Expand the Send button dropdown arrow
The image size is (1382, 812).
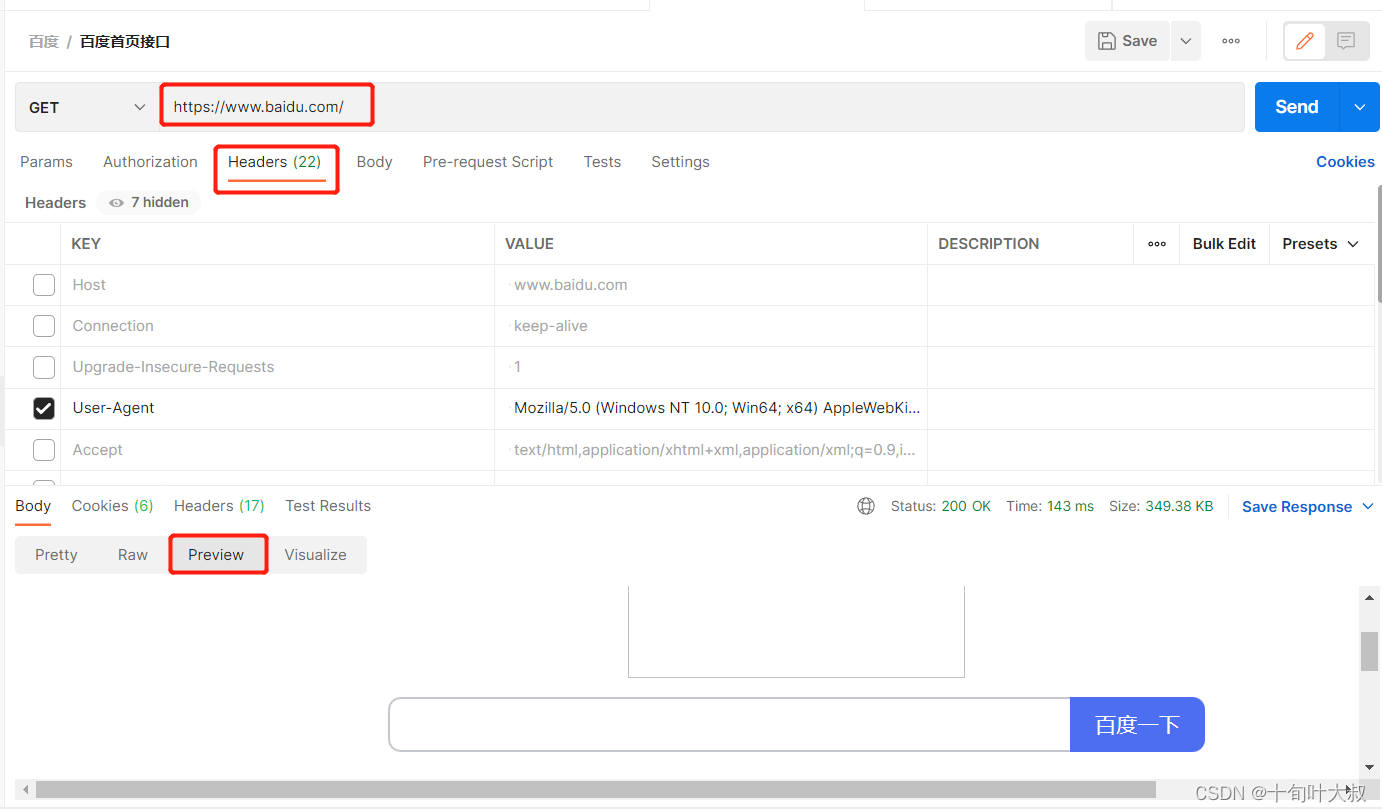tap(1359, 107)
